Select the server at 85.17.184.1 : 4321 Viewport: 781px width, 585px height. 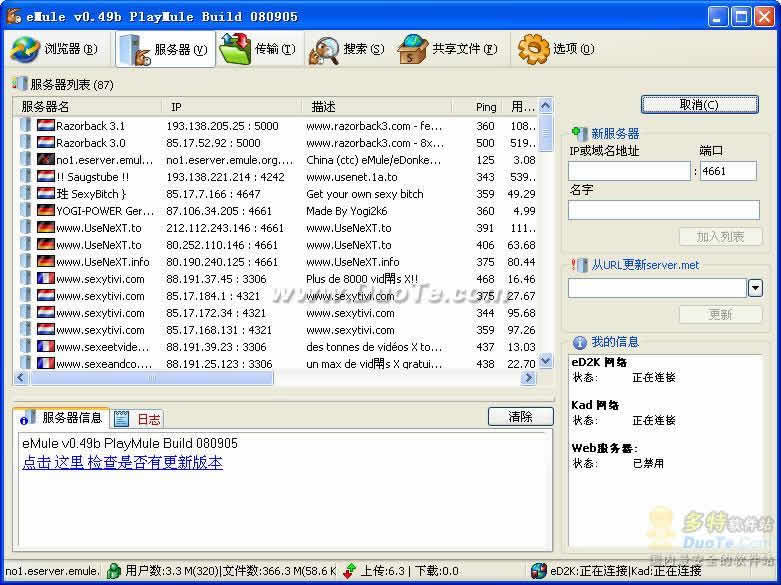(213, 295)
